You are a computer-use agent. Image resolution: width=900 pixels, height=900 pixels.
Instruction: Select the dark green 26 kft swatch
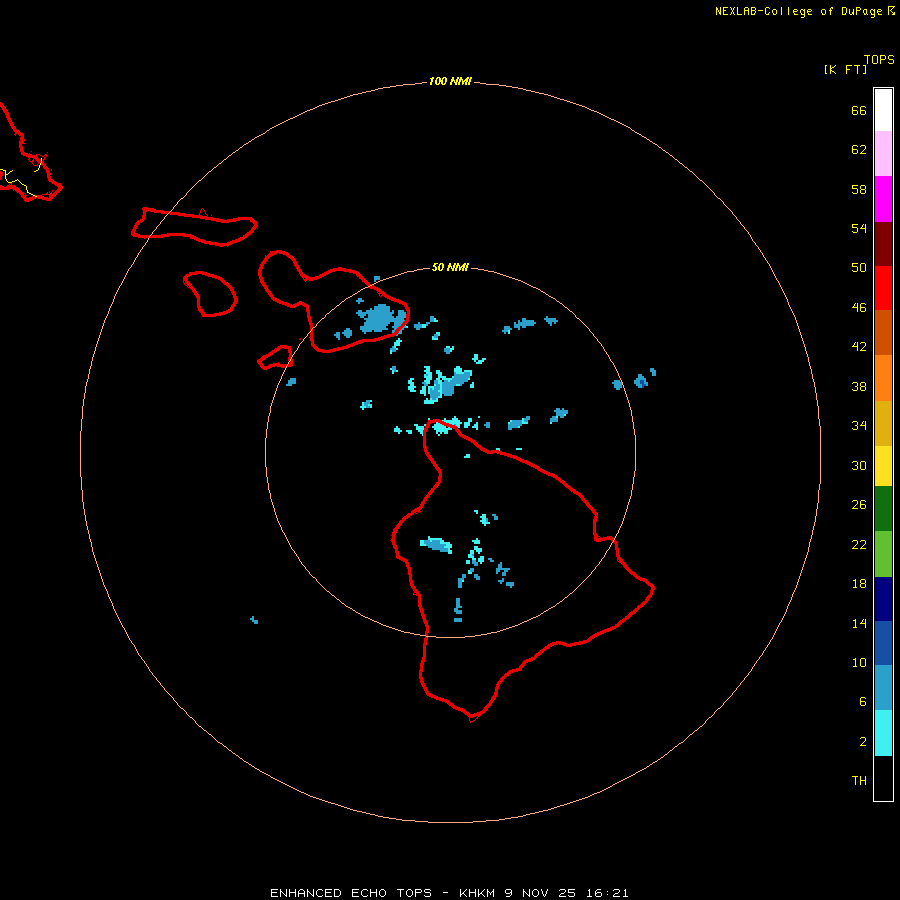(883, 509)
